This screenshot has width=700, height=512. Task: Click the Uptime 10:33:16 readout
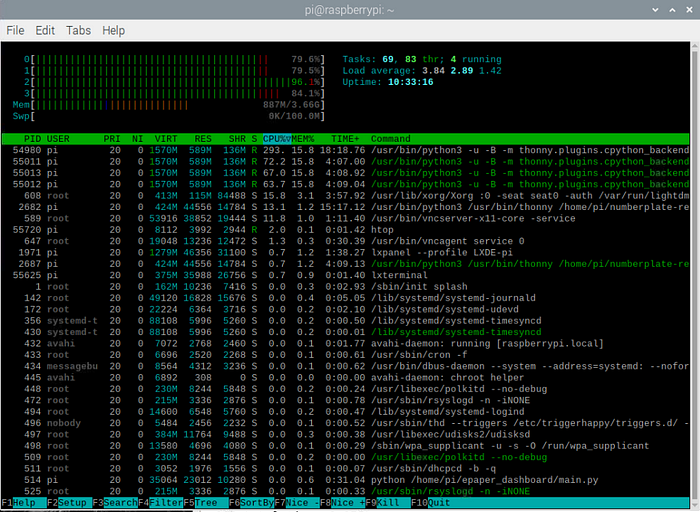(x=388, y=82)
